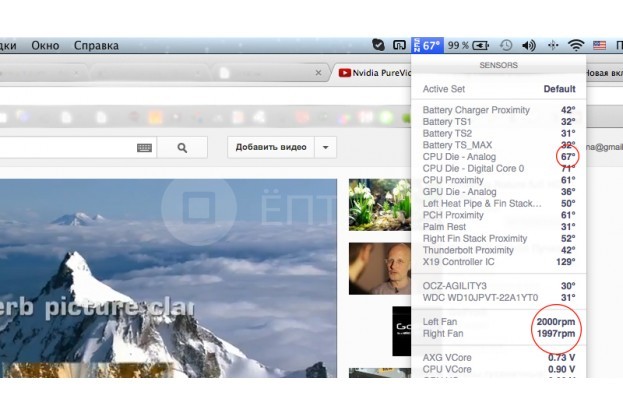Click the checkmark shield menu bar icon
Image resolution: width=623 pixels, height=416 pixels.
point(378,45)
